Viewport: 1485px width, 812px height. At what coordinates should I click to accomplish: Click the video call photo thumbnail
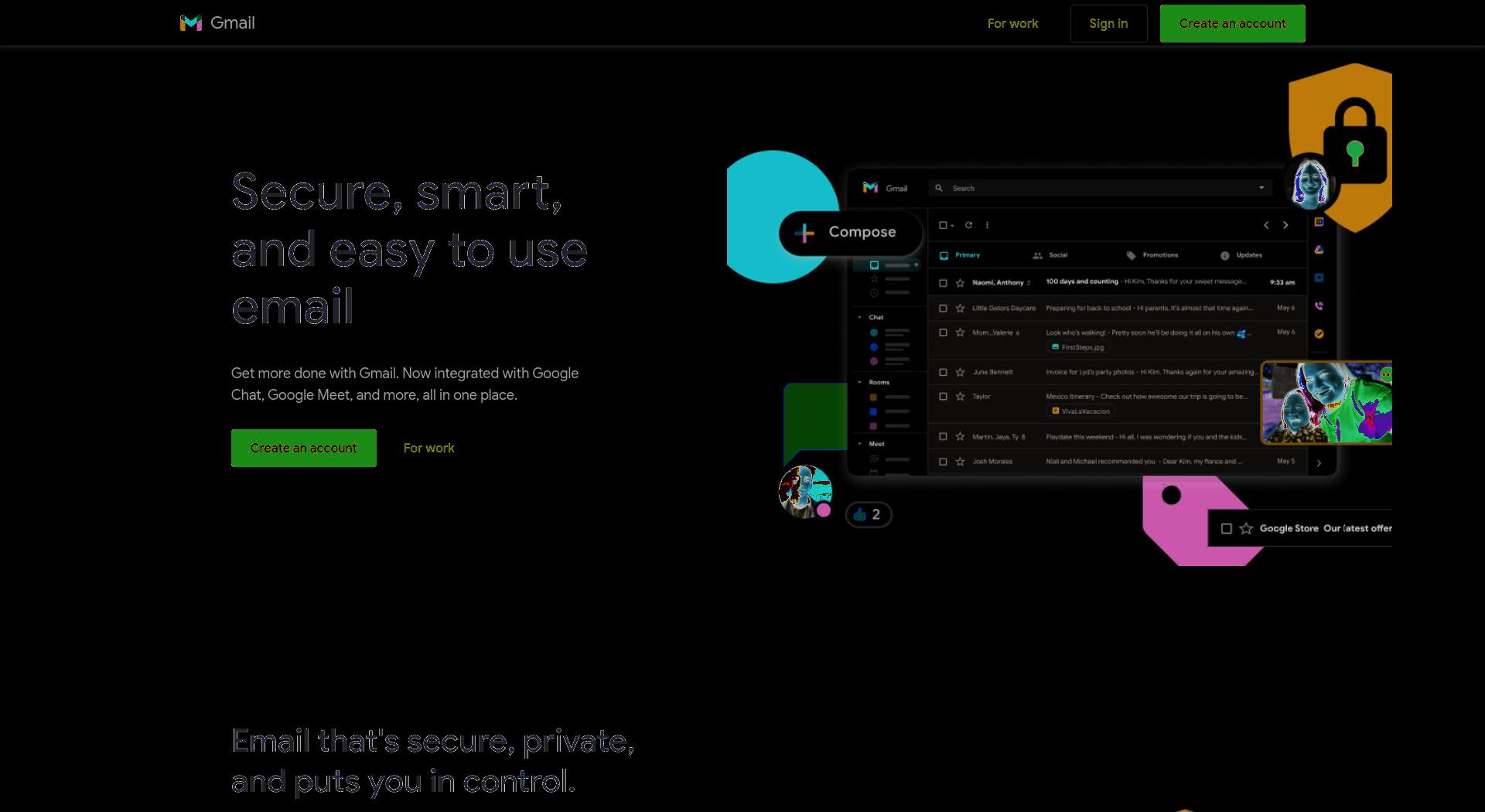pos(1326,403)
